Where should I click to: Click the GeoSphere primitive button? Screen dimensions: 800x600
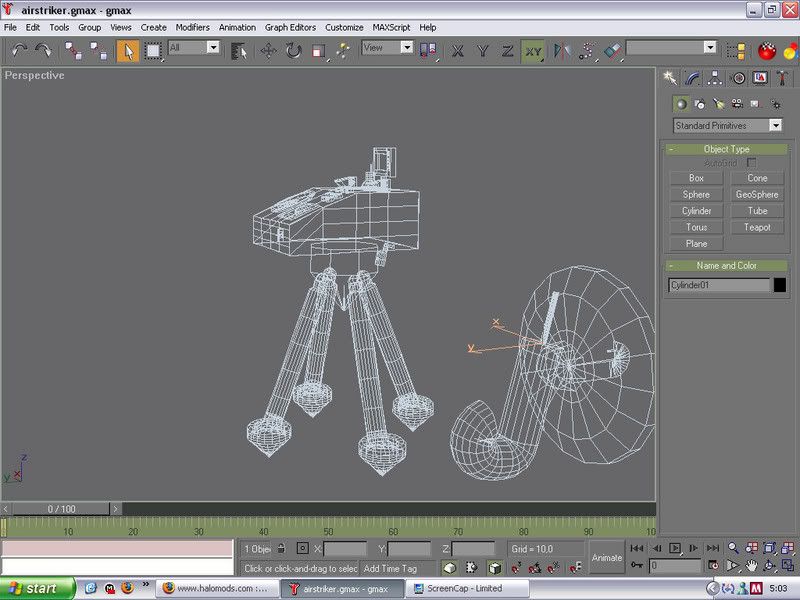click(x=757, y=194)
